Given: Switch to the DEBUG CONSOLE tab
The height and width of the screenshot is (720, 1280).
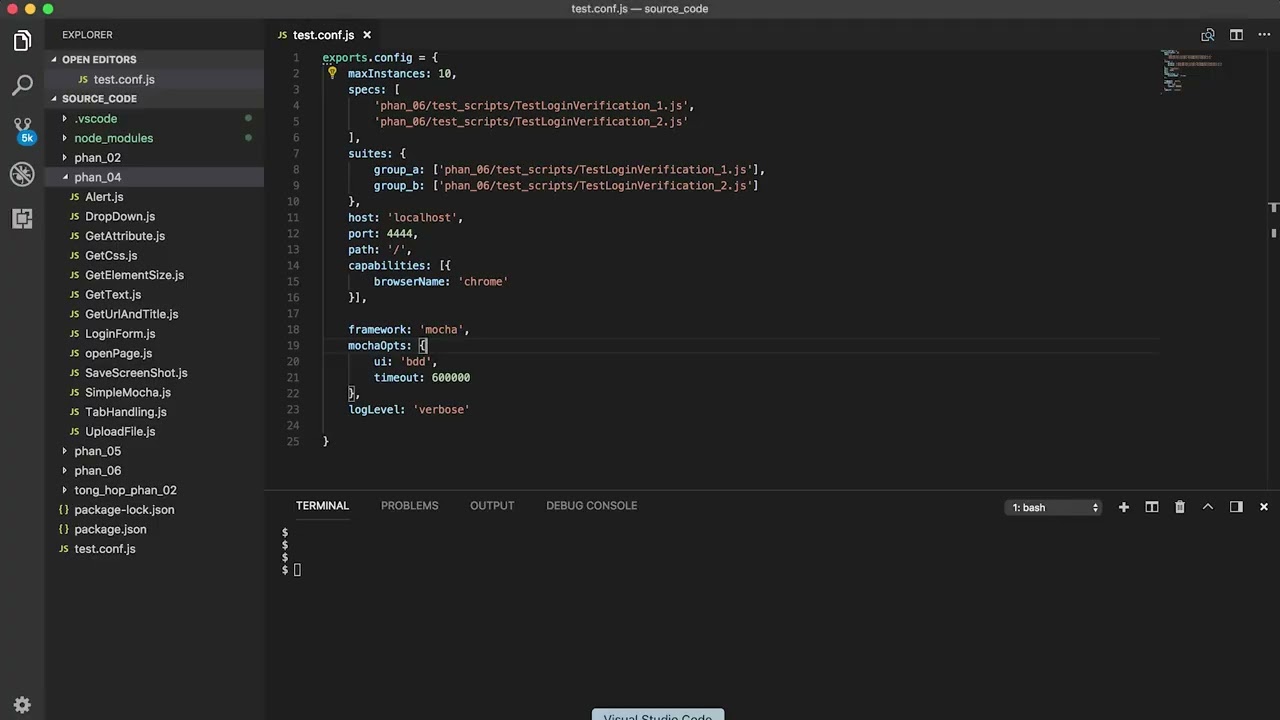Looking at the screenshot, I should [x=591, y=506].
